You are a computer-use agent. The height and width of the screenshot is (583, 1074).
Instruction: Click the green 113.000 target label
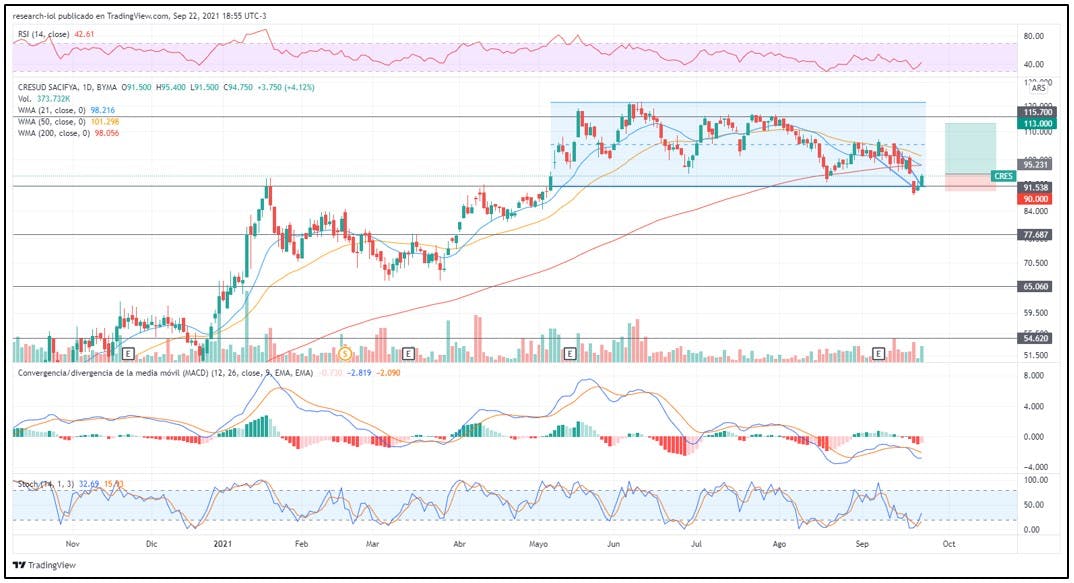(1036, 123)
